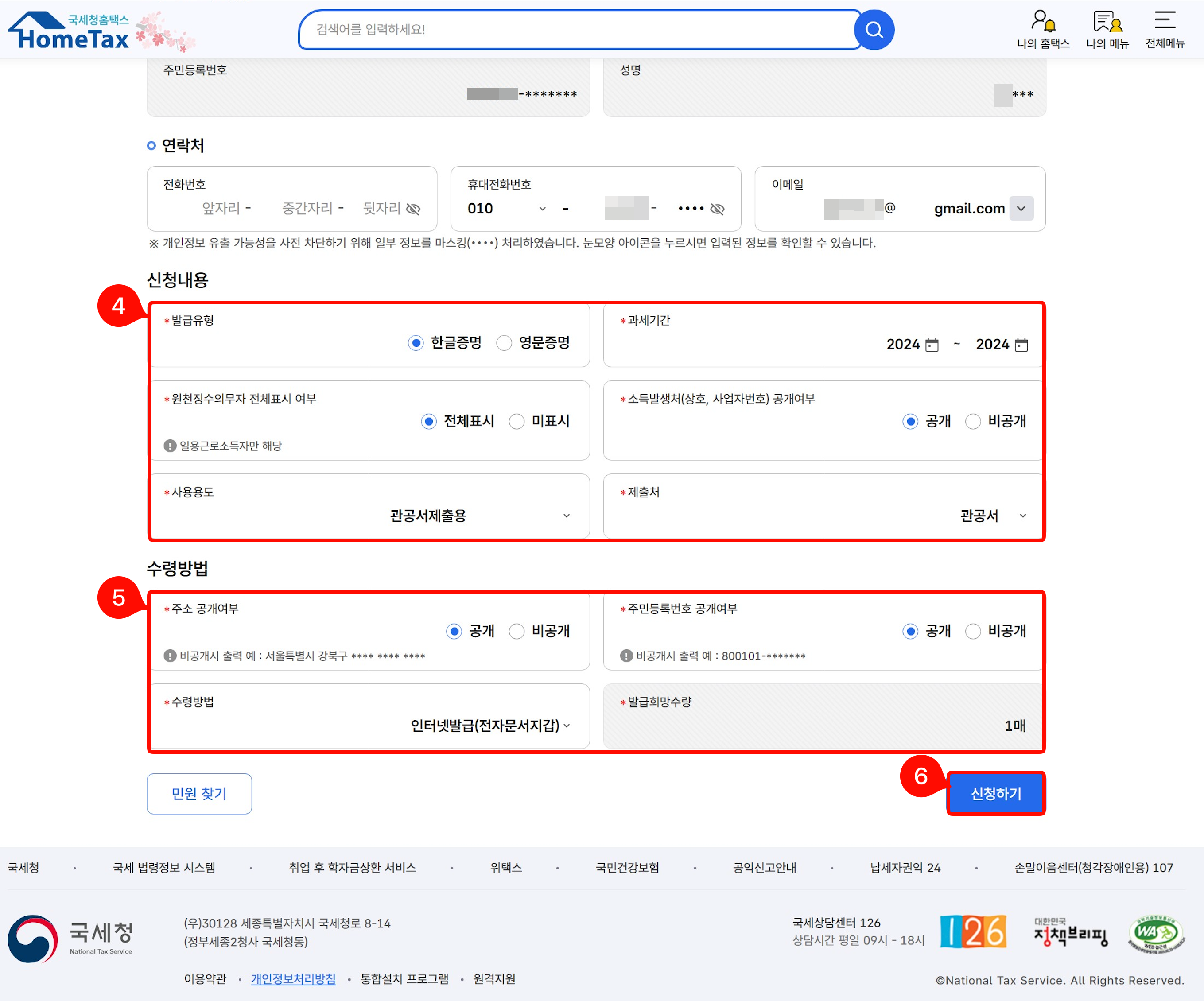This screenshot has width=1204, height=1001.
Task: Reveal the masked mobile number with the eye toggle
Action: 717,209
